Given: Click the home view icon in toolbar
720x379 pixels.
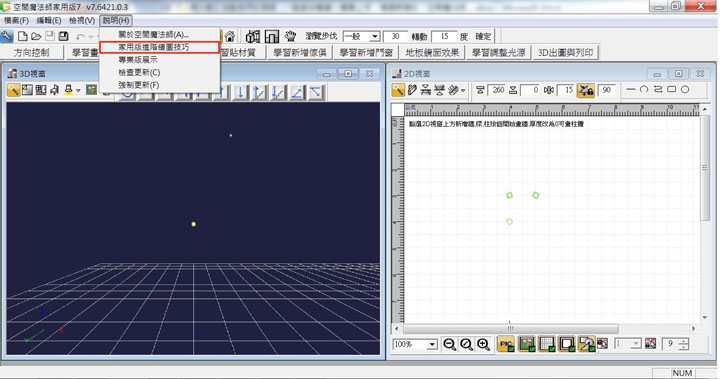Looking at the screenshot, I should point(230,36).
